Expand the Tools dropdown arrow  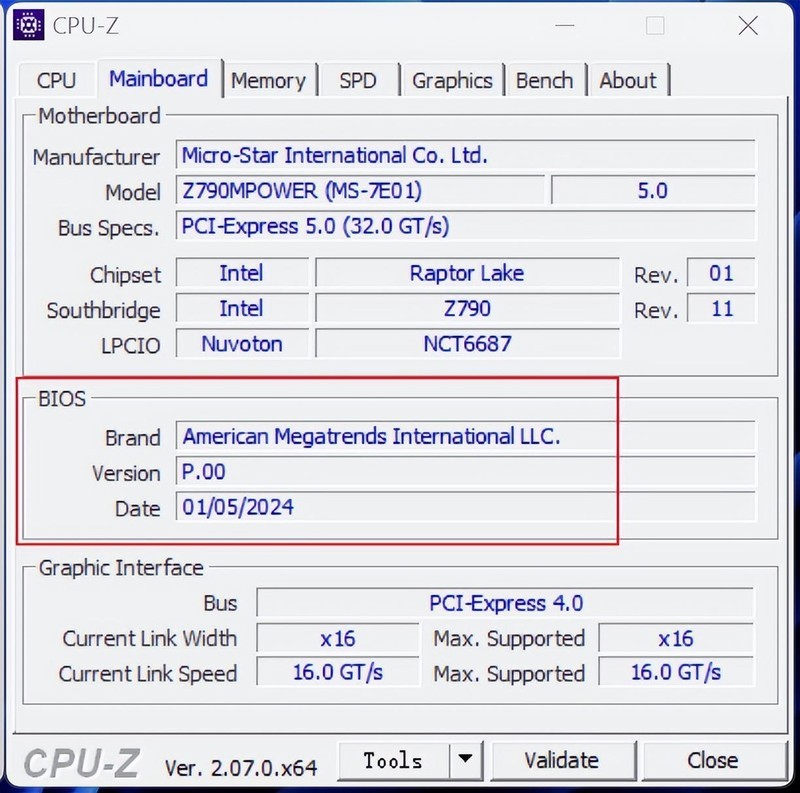[x=465, y=760]
